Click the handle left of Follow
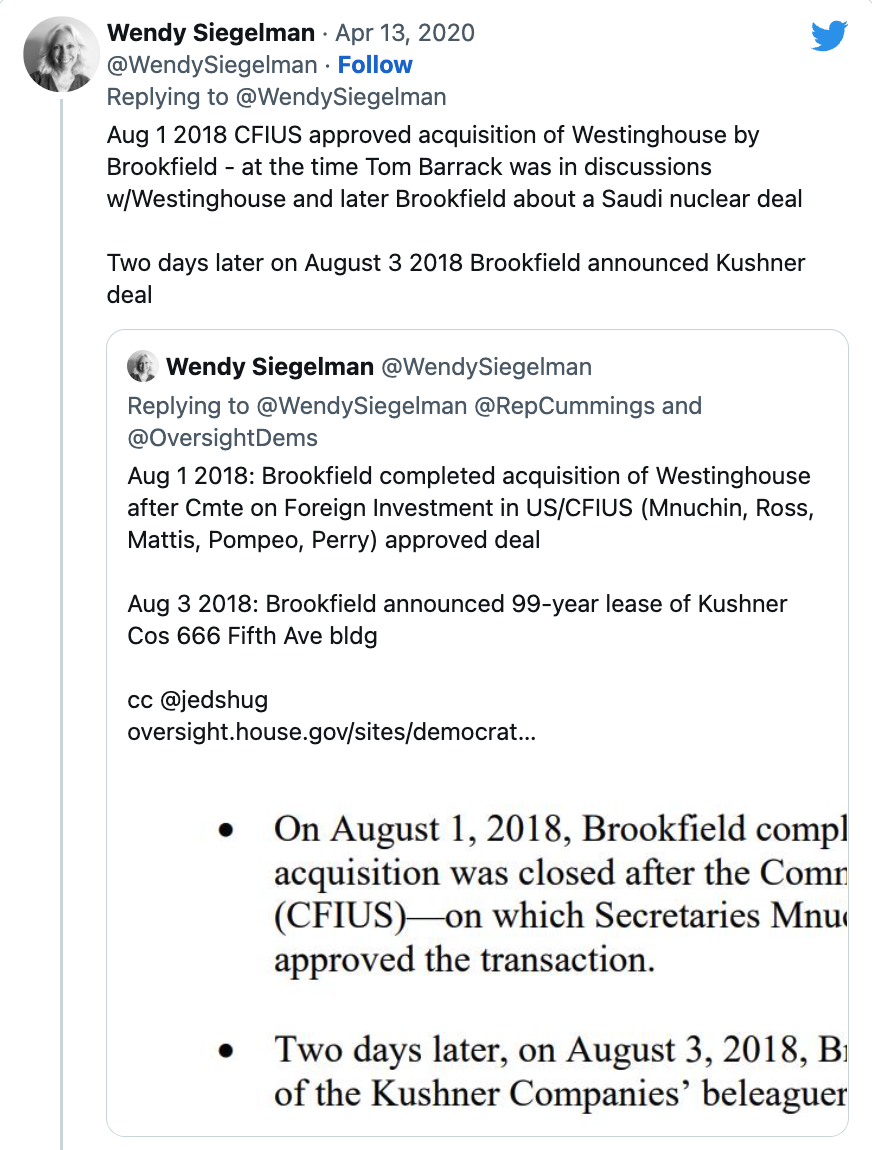 (x=211, y=65)
